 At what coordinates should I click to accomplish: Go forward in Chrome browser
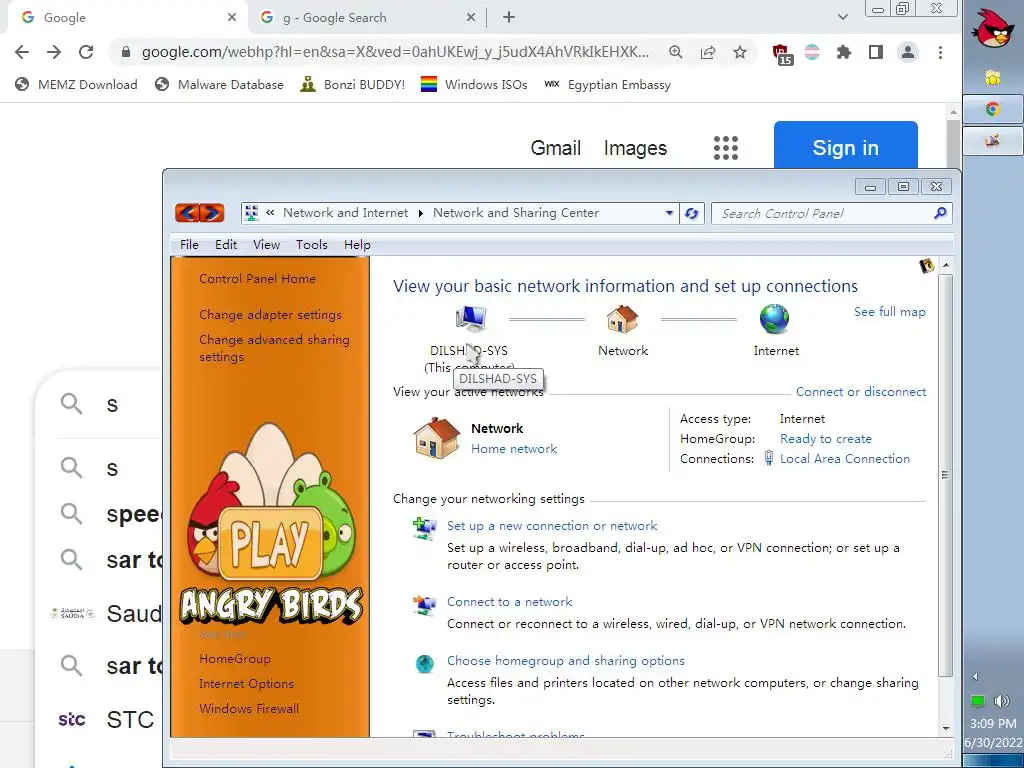point(54,52)
